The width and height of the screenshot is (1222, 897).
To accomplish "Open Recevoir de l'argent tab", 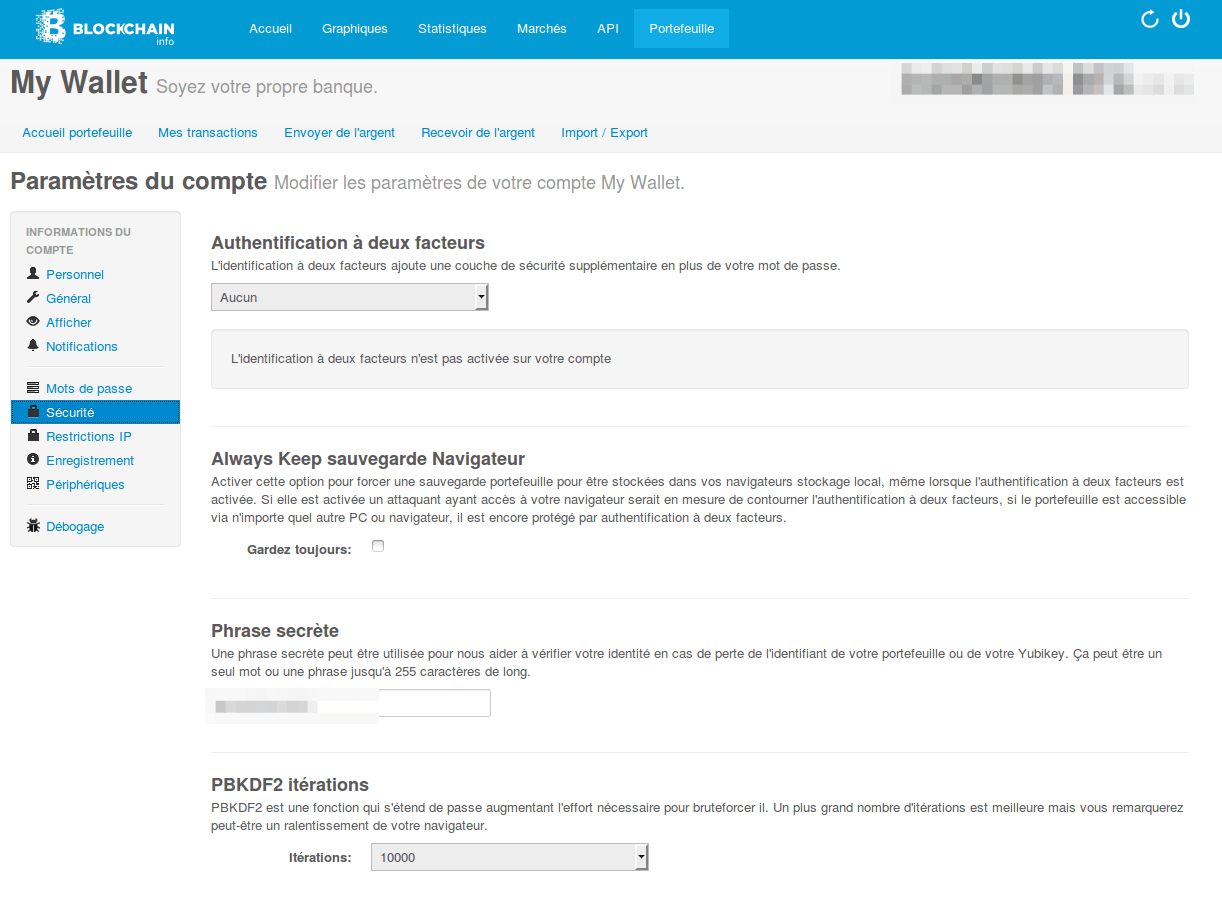I will click(x=478, y=132).
